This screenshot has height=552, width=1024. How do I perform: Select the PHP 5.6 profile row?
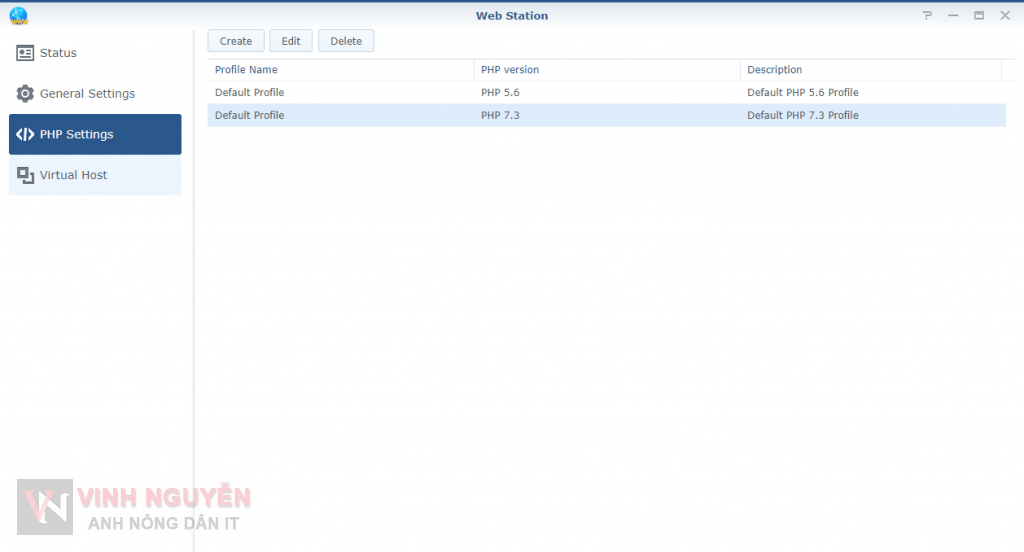tap(500, 93)
